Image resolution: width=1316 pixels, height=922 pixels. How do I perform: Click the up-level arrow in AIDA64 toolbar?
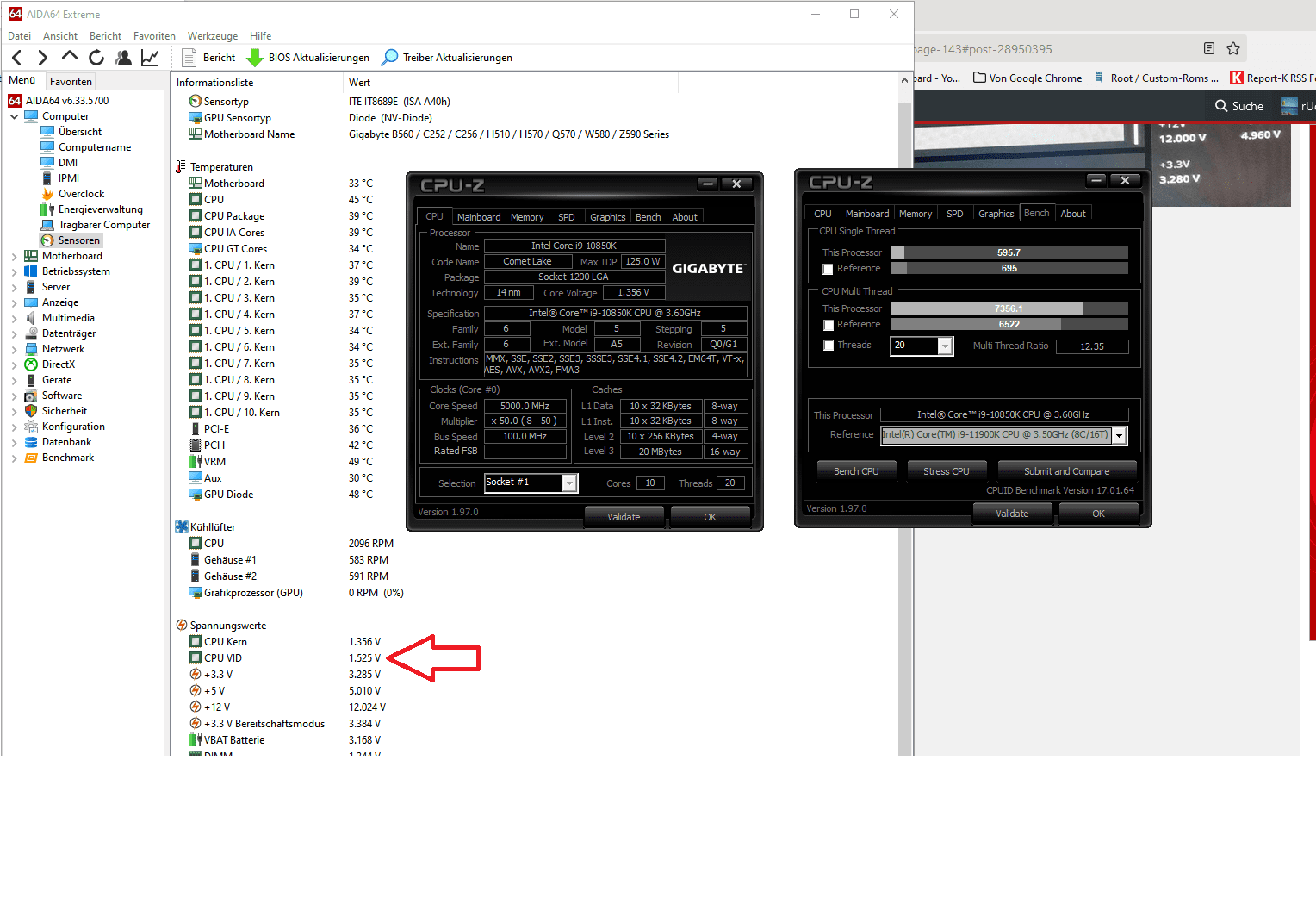point(70,57)
